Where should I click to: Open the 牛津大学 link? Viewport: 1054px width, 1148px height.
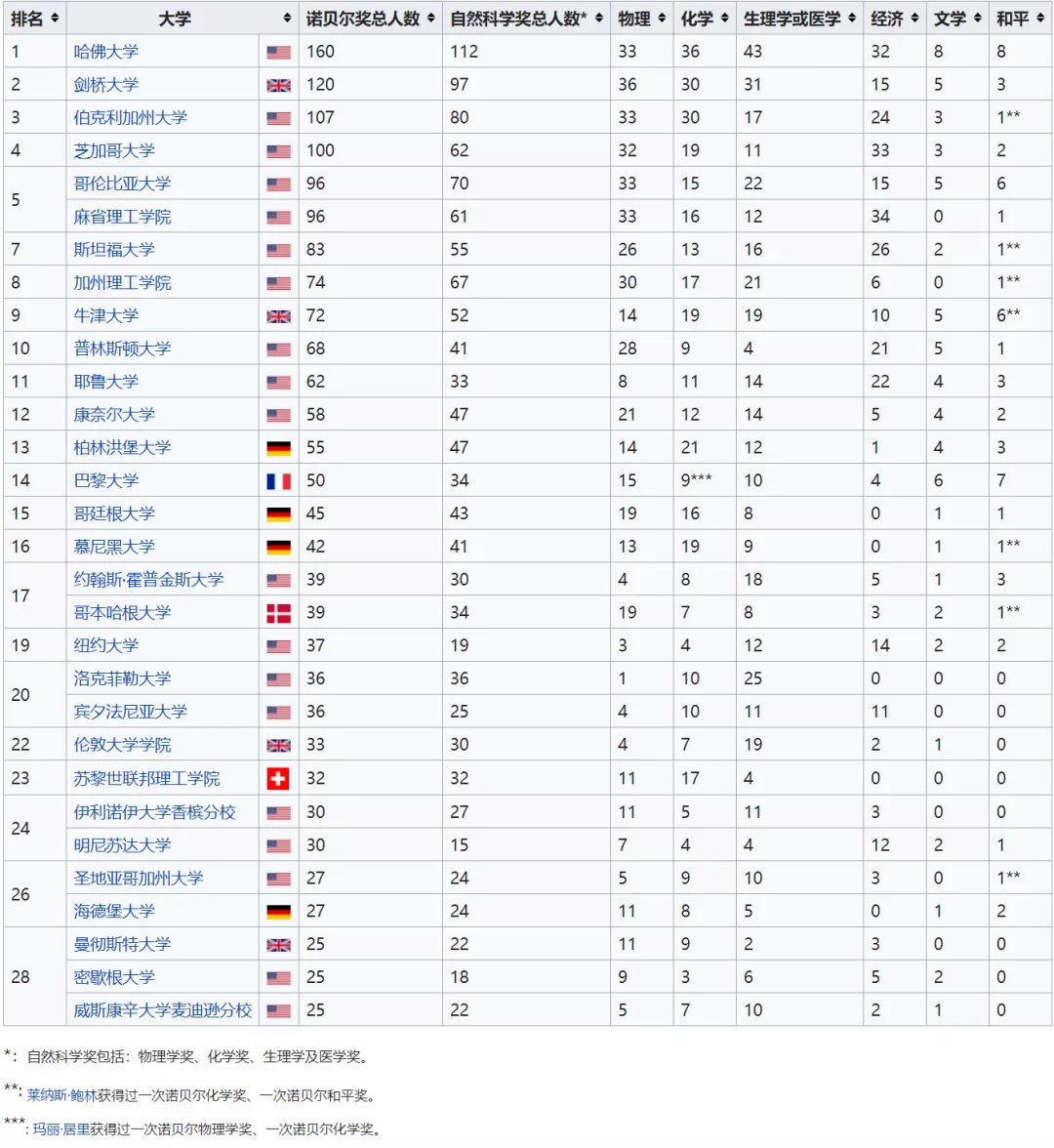coord(106,315)
